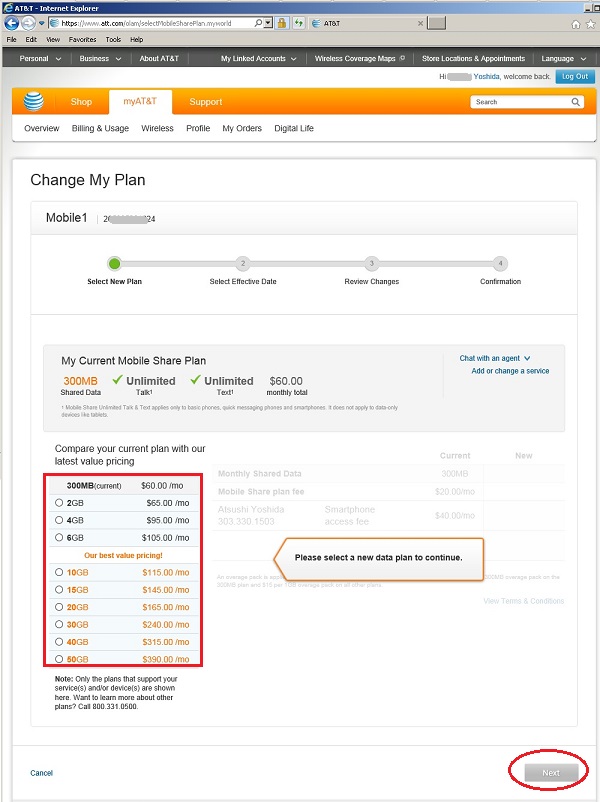This screenshot has width=600, height=802.
Task: Expand the Language dropdown
Action: pyautogui.click(x=564, y=58)
